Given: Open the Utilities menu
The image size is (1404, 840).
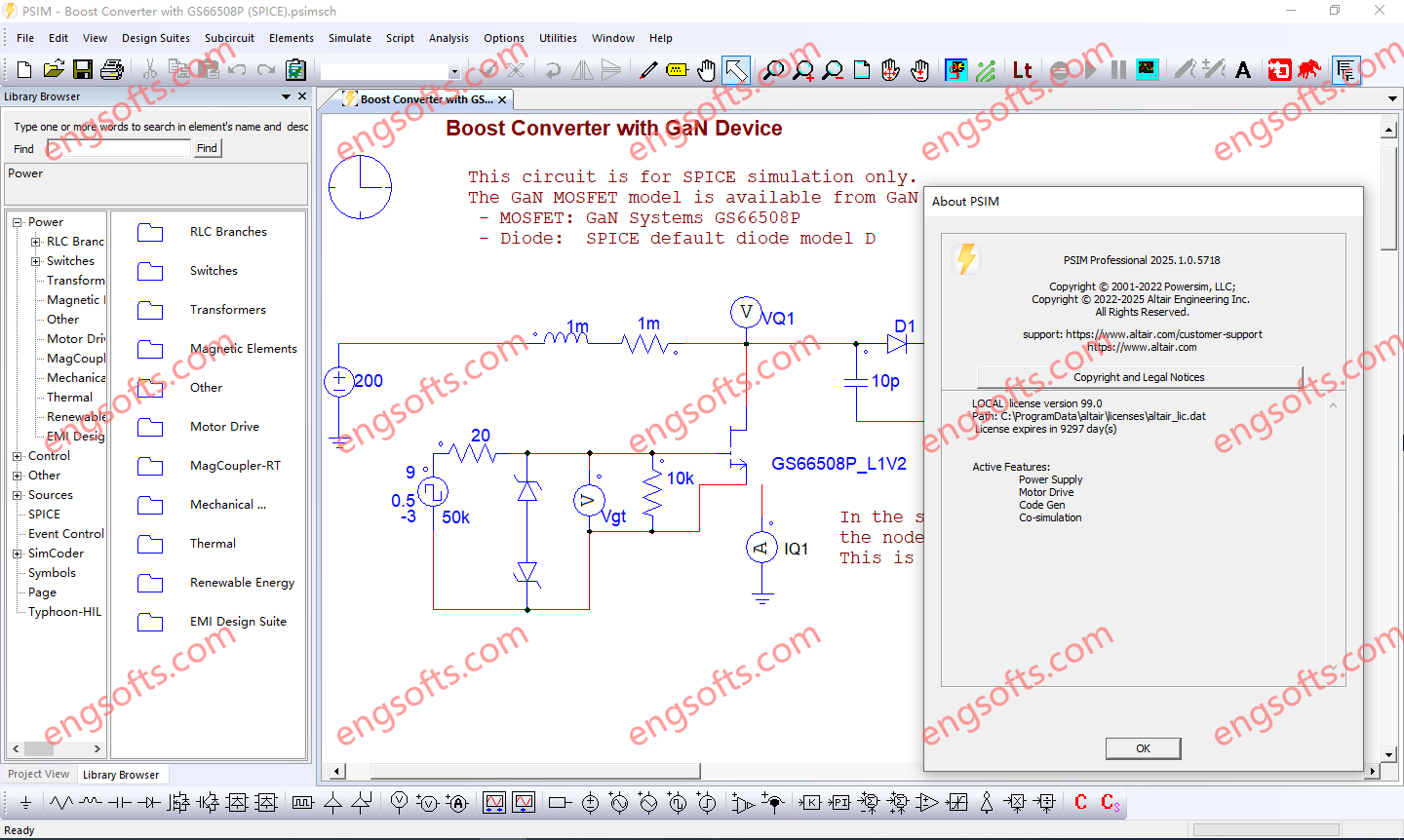Looking at the screenshot, I should pos(558,38).
